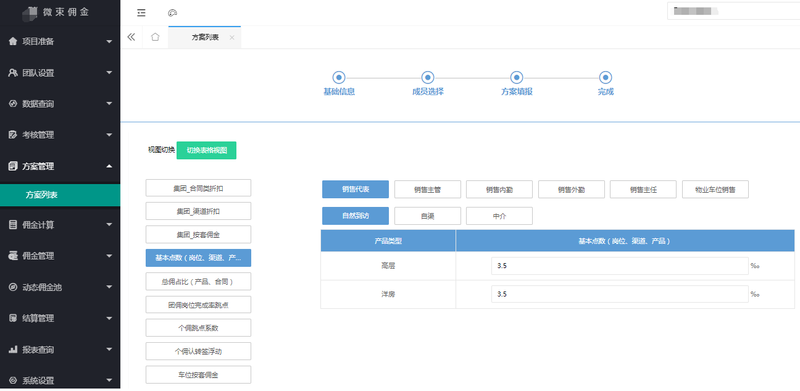Switch to the 方案列表 tab label

pos(205,37)
